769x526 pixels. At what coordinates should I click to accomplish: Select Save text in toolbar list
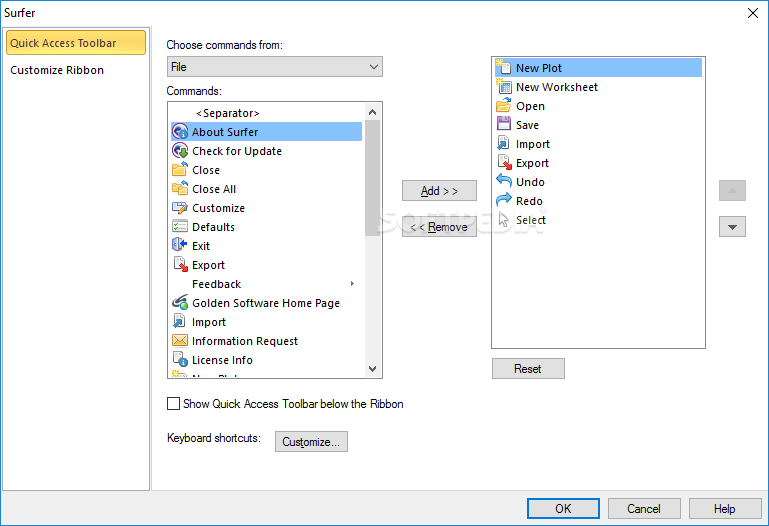point(527,125)
